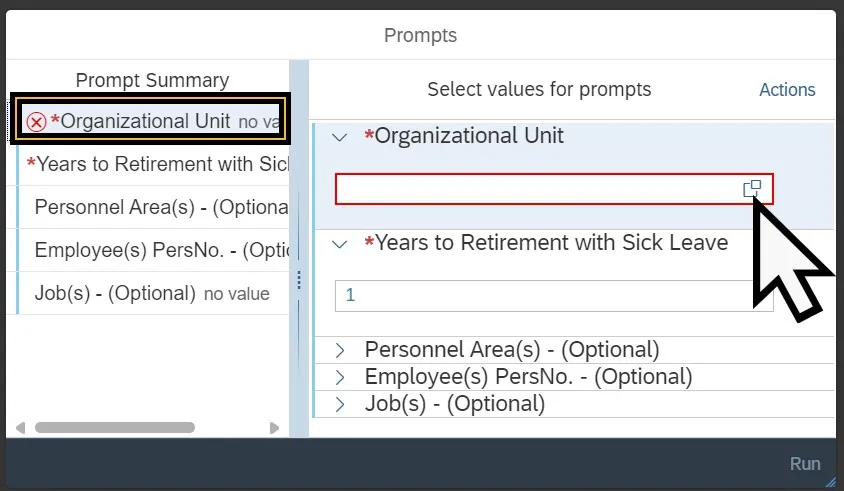Click the red error icon beside Organizational Unit

pos(37,122)
